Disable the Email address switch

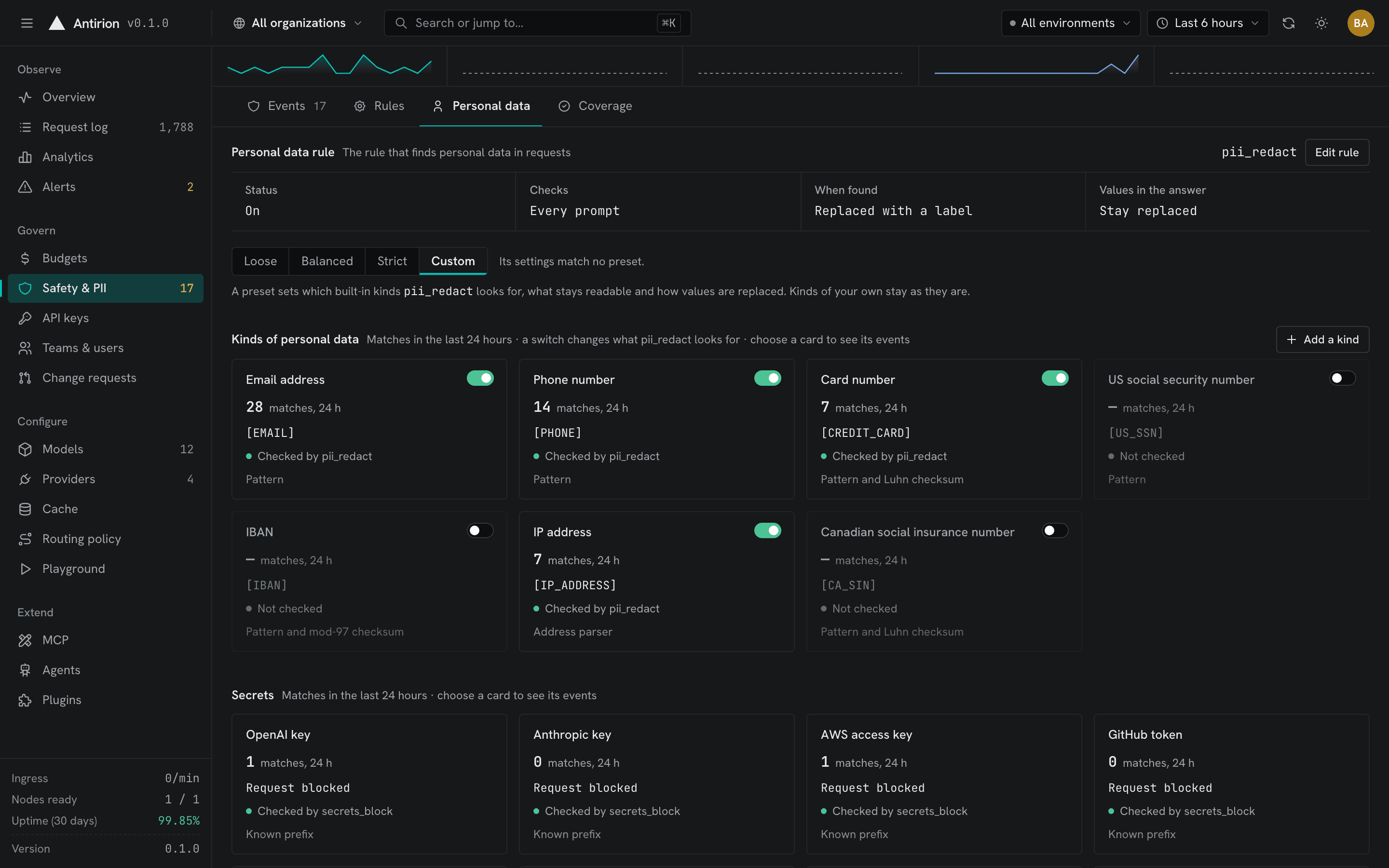click(480, 378)
